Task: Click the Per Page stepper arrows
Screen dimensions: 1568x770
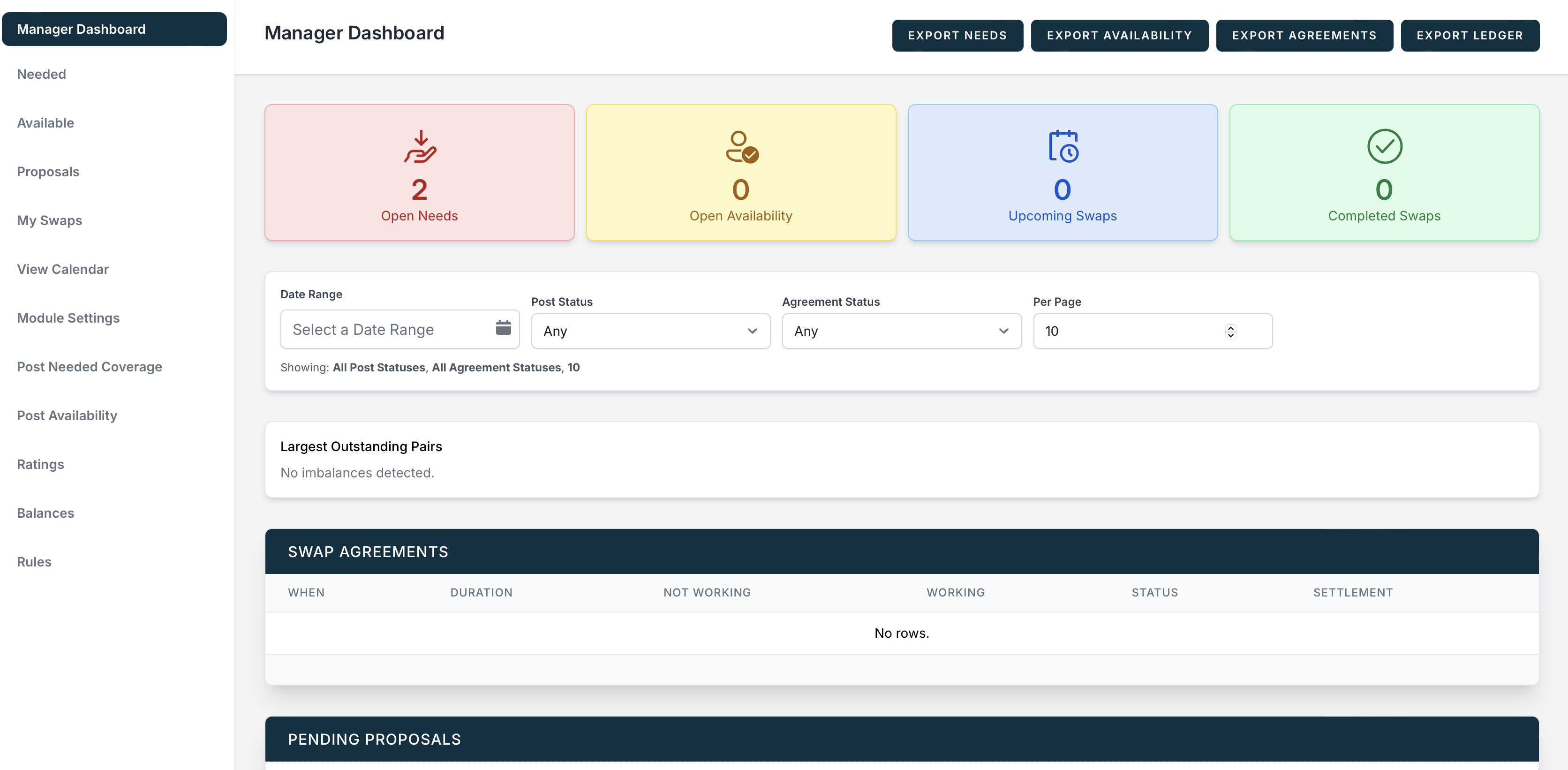Action: pyautogui.click(x=1230, y=331)
